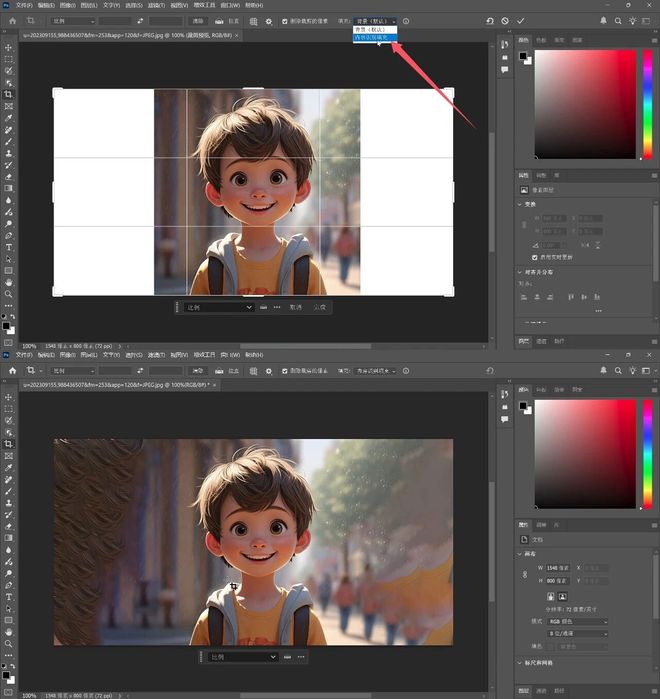The height and width of the screenshot is (699, 660).
Task: Reset the crop using top window undo arrow
Action: click(x=490, y=21)
